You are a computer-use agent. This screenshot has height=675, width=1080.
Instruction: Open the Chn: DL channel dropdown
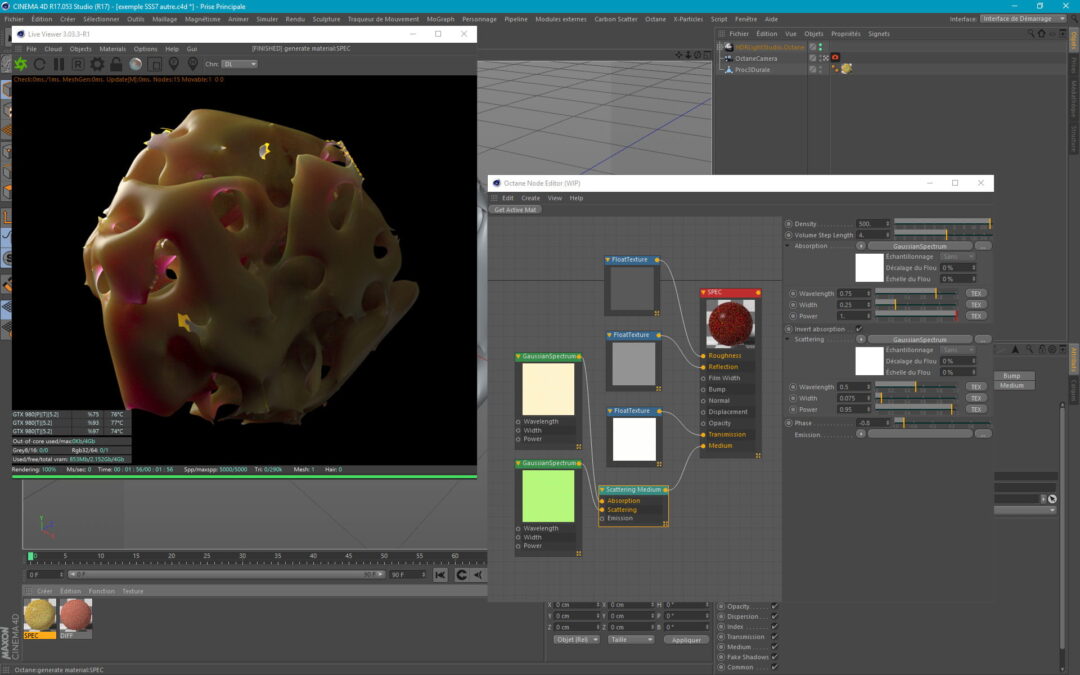click(x=238, y=64)
